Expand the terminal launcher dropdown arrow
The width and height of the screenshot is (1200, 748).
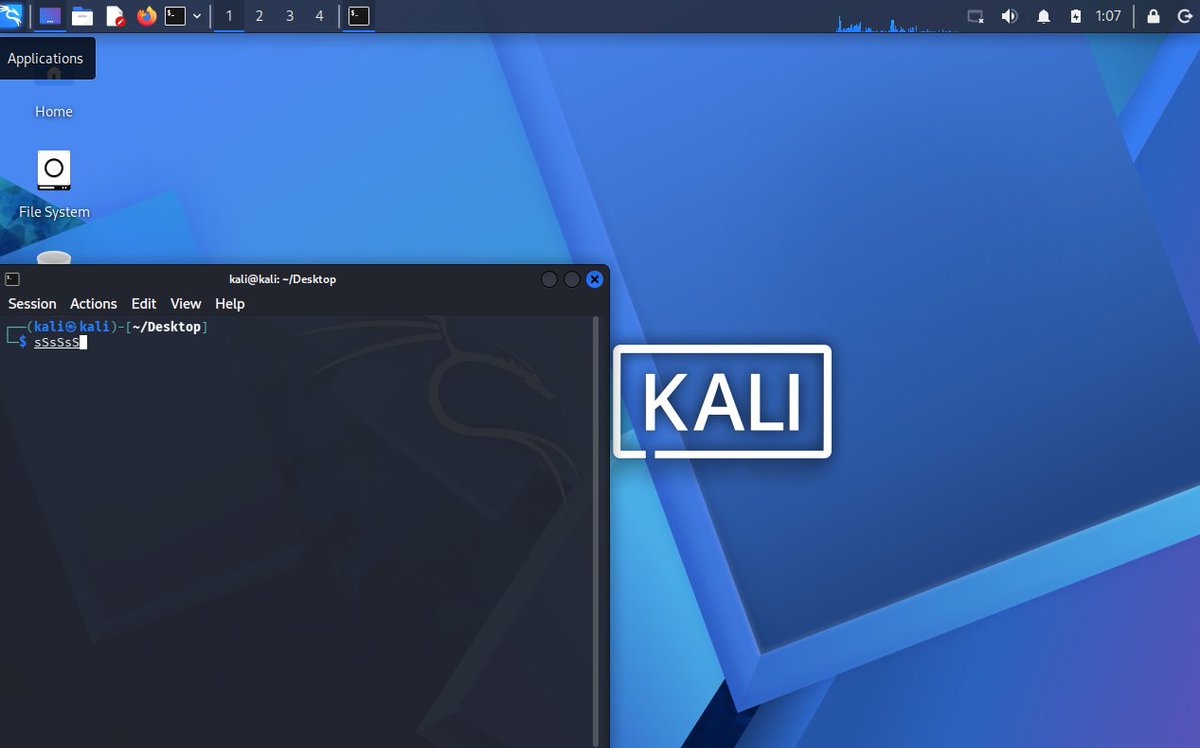point(196,16)
